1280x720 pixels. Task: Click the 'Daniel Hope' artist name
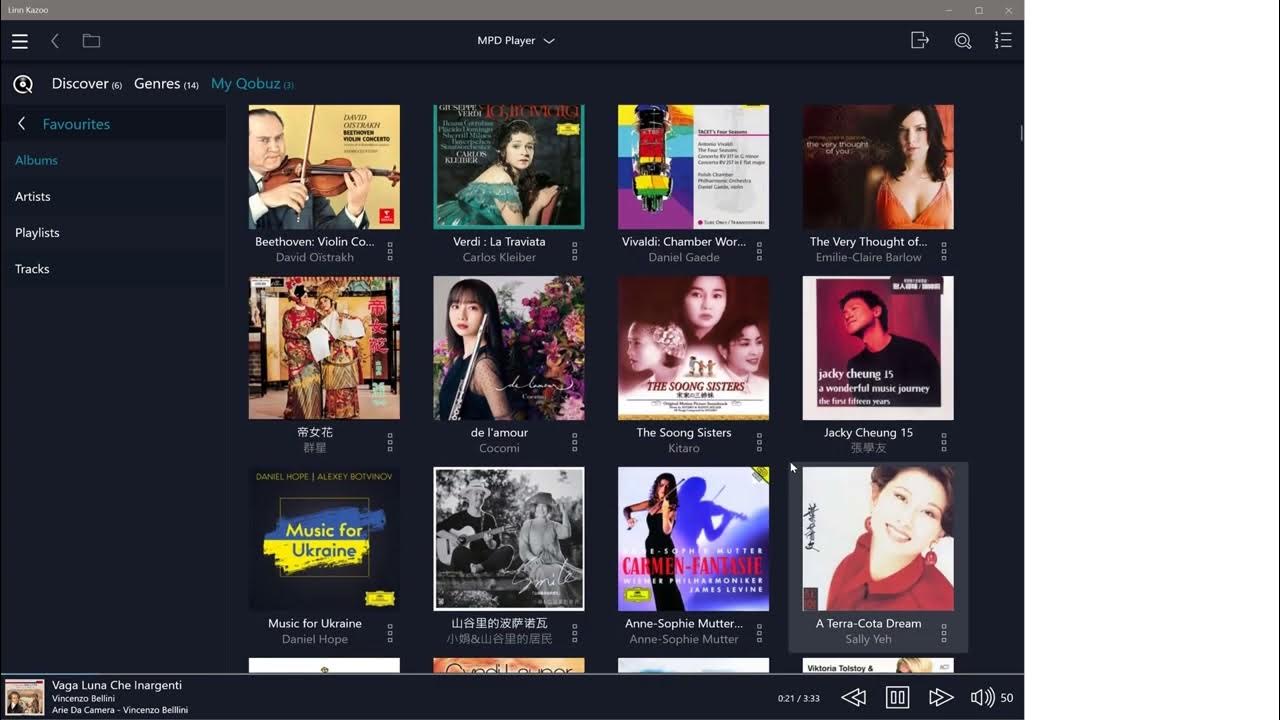[315, 639]
